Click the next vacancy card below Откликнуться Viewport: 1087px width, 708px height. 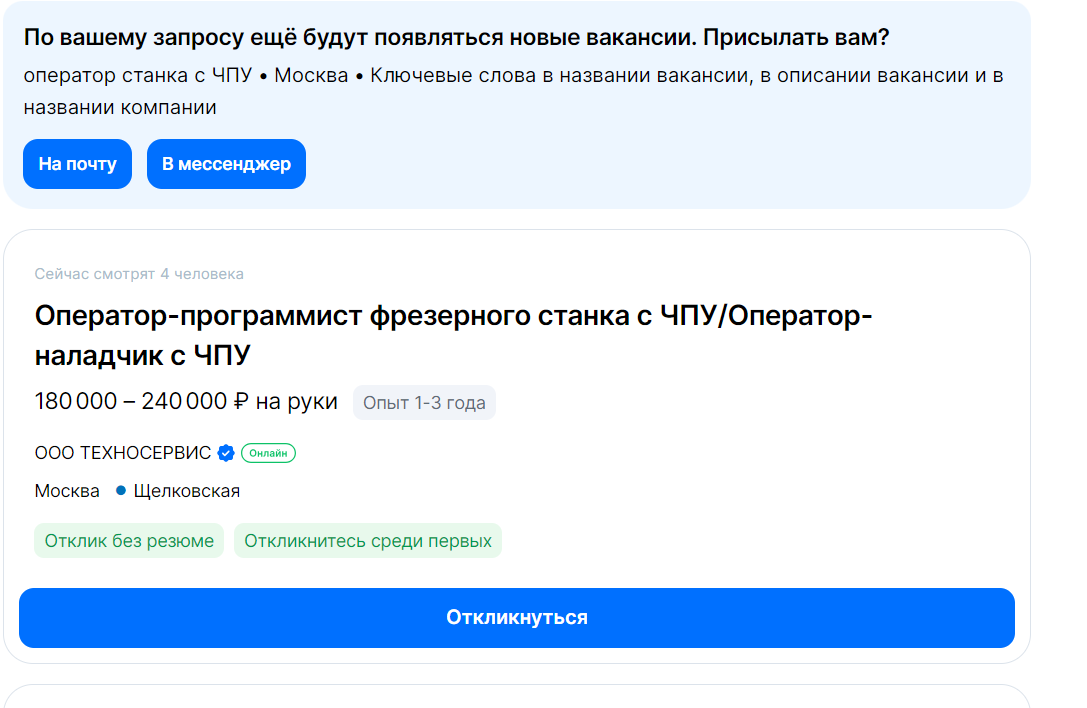tap(516, 696)
